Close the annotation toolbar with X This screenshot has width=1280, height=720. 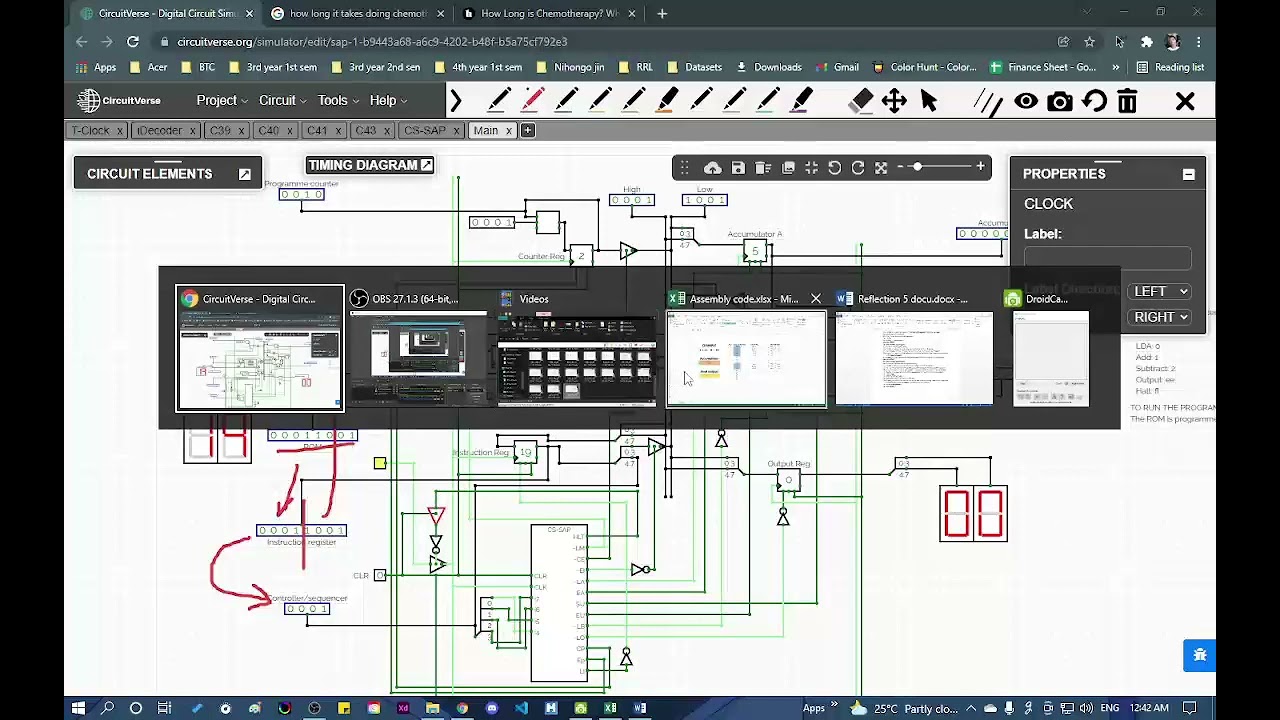point(1185,101)
